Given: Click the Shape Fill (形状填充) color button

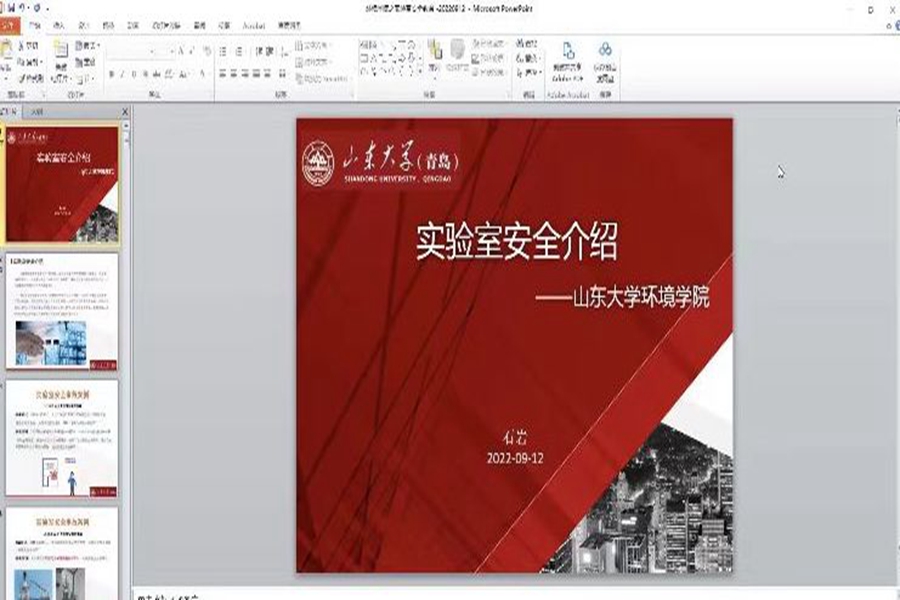Looking at the screenshot, I should pyautogui.click(x=488, y=44).
